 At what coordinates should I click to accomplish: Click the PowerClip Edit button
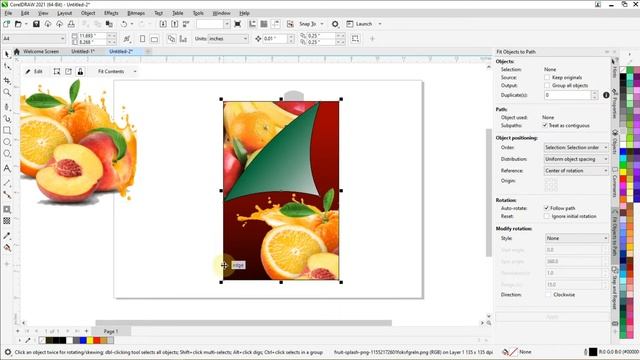(34, 71)
